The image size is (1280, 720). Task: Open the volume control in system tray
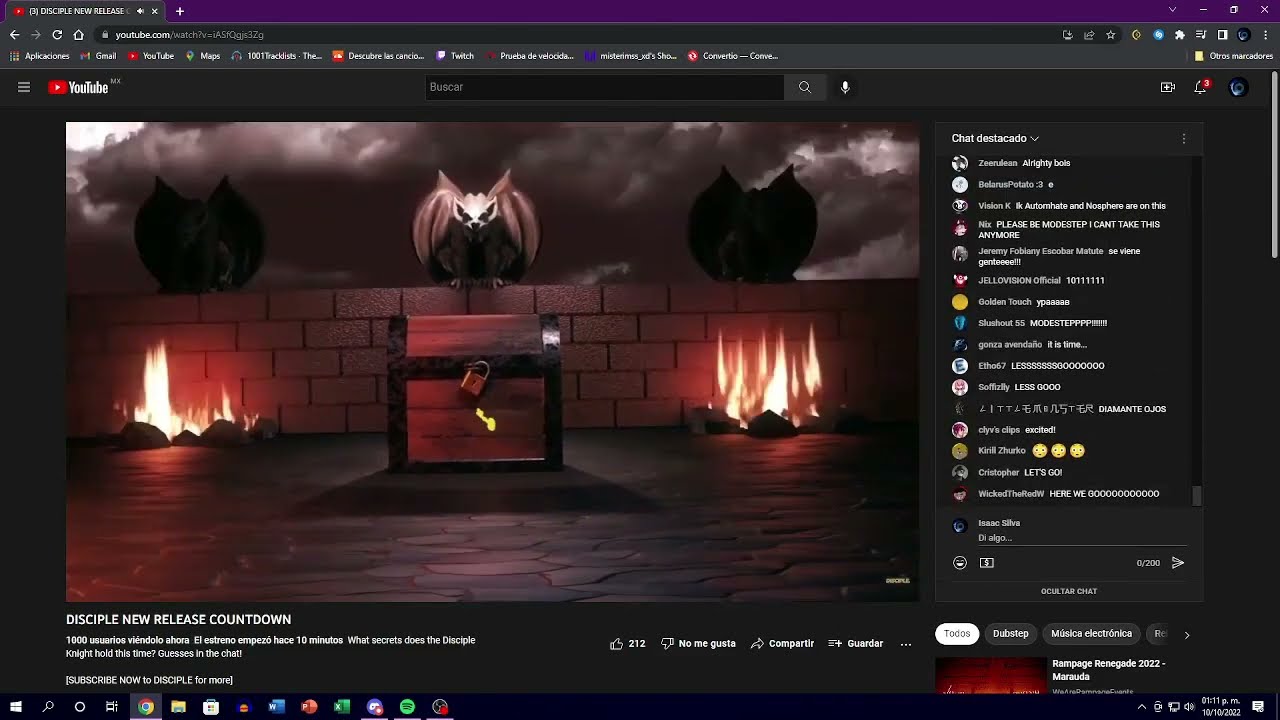(1189, 706)
